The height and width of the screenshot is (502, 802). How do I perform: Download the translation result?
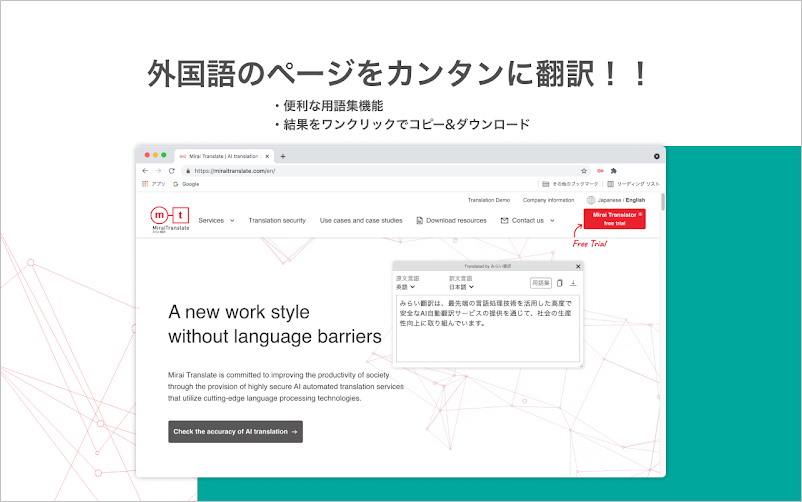click(573, 283)
